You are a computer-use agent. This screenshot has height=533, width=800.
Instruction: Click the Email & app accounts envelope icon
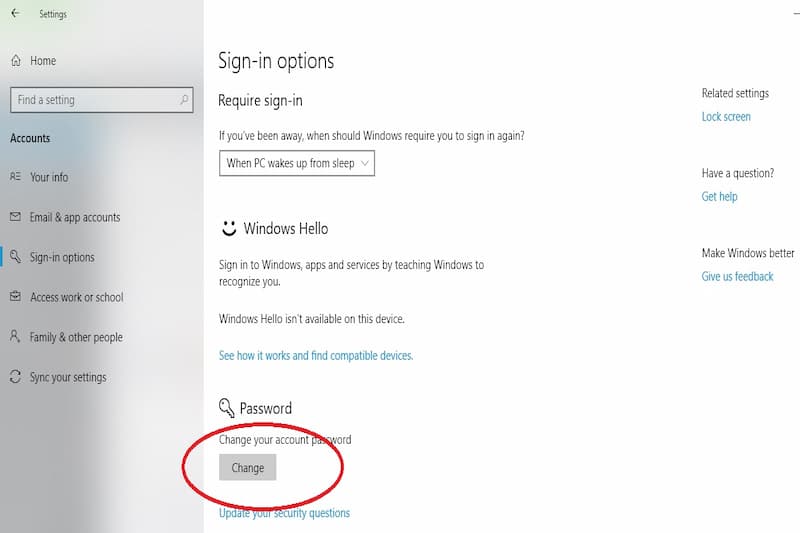(15, 217)
